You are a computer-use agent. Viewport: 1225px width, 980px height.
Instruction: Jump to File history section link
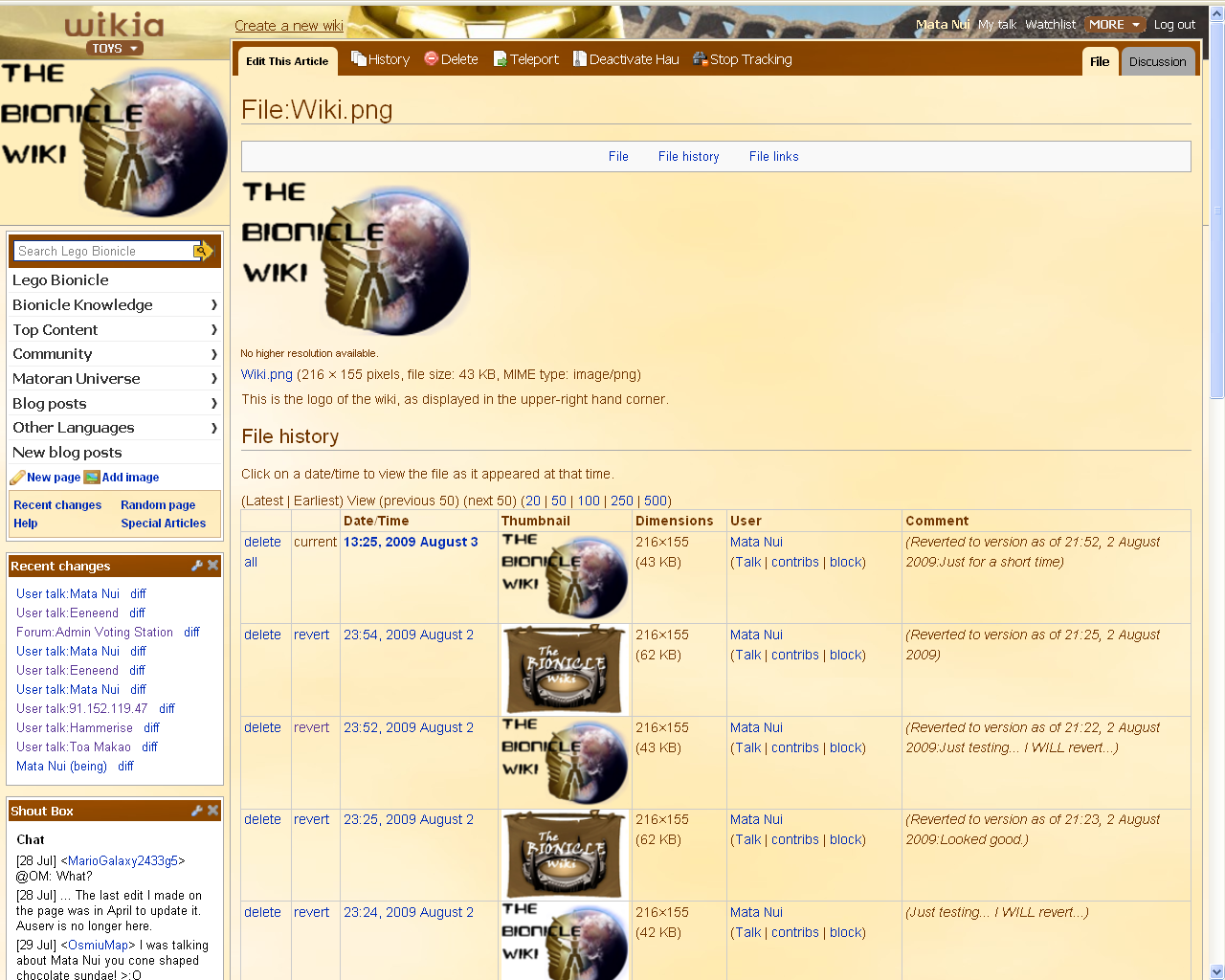(x=689, y=157)
